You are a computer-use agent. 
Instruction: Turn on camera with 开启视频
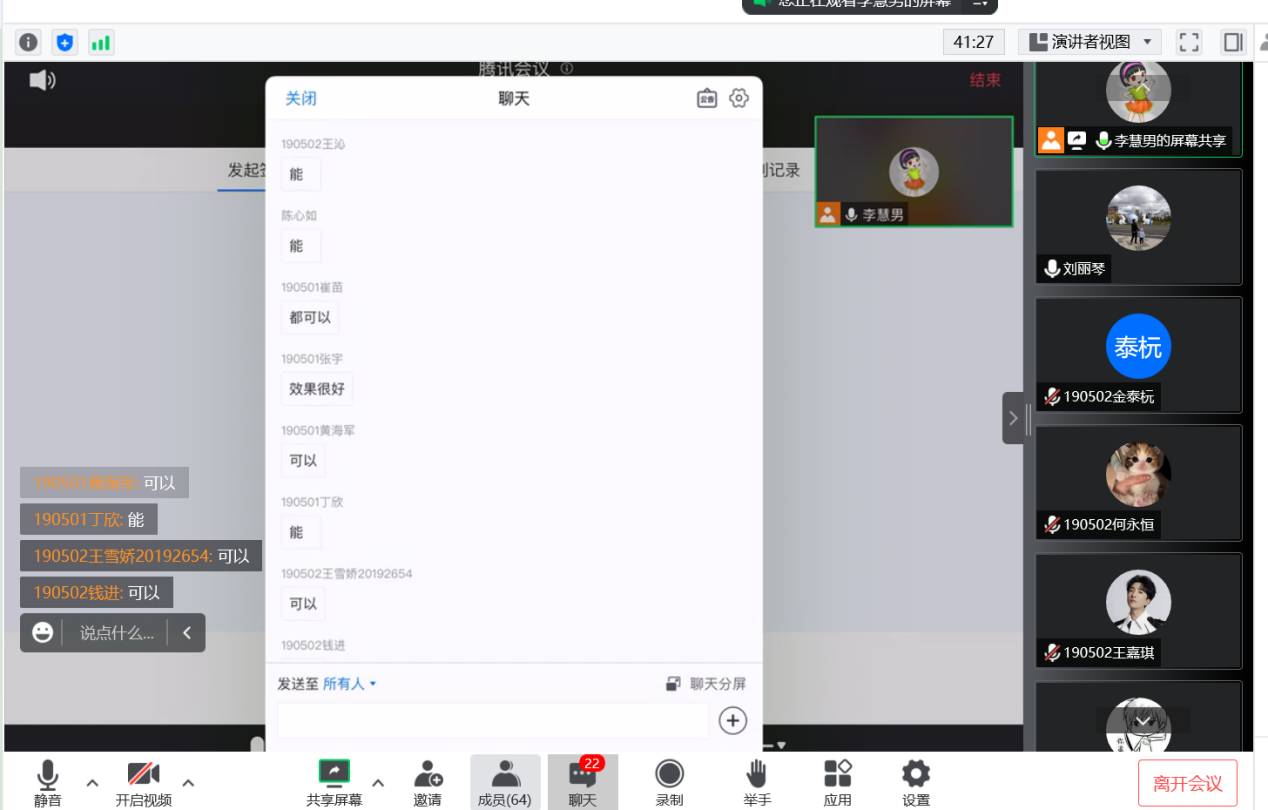click(x=143, y=781)
